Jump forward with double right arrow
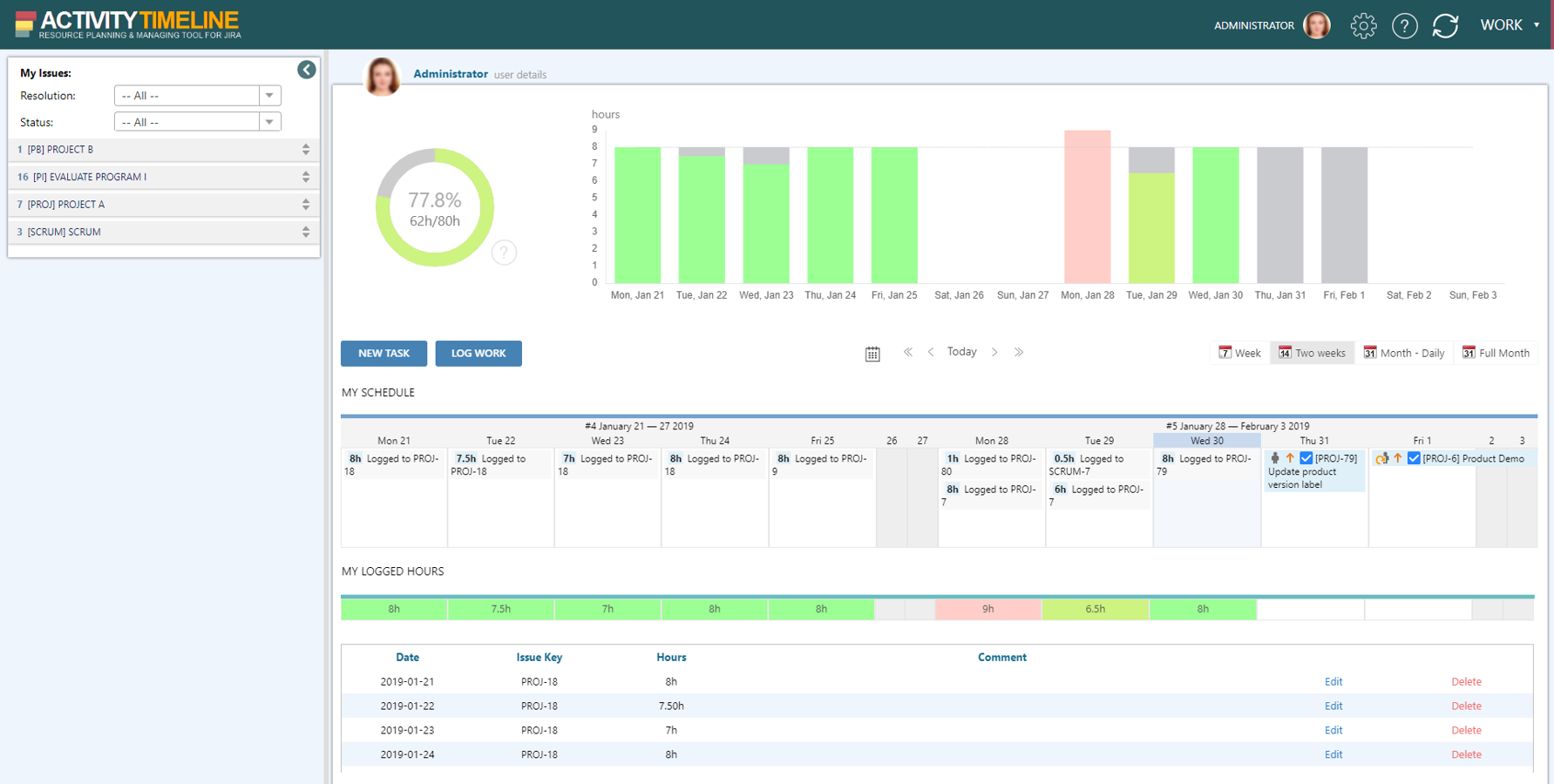The width and height of the screenshot is (1554, 784). click(x=1019, y=352)
